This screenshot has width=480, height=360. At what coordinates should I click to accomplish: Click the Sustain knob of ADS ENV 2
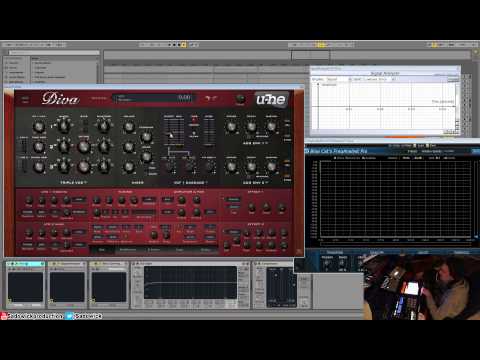pos(271,166)
